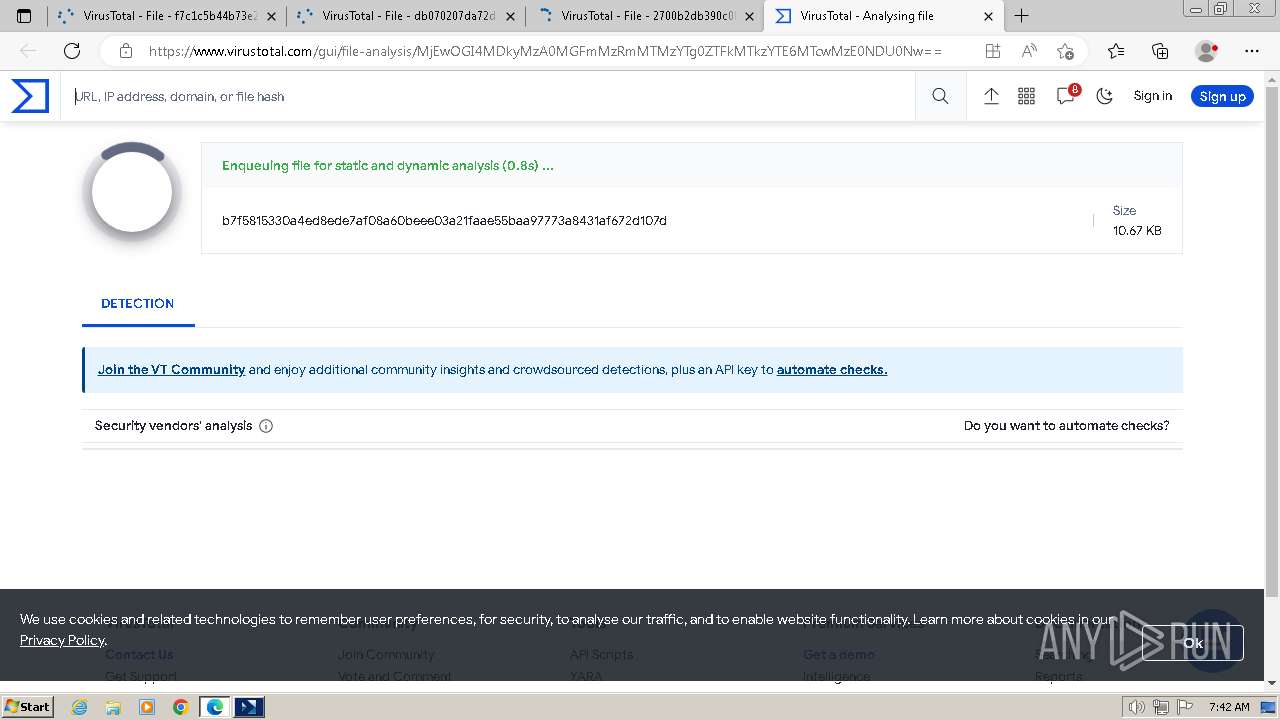Viewport: 1280px width, 720px height.
Task: Open the Privacy Policy link
Action: pyautogui.click(x=62, y=640)
